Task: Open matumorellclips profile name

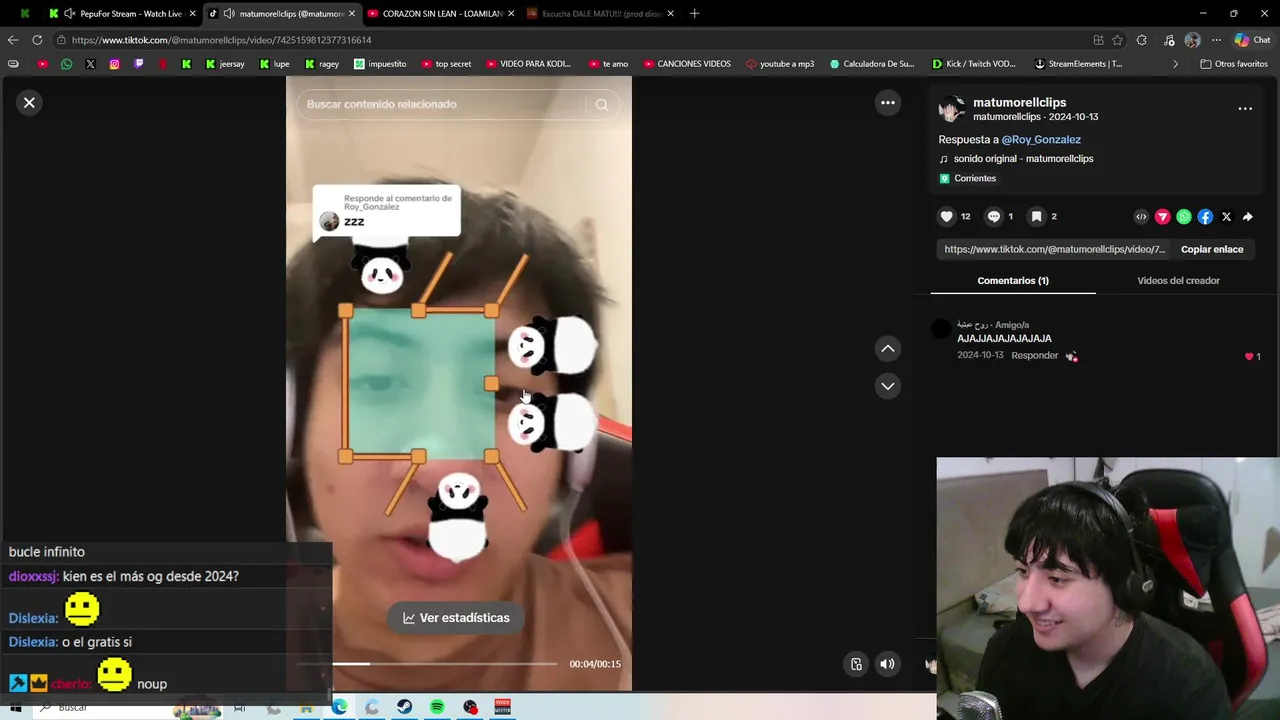Action: coord(1019,102)
